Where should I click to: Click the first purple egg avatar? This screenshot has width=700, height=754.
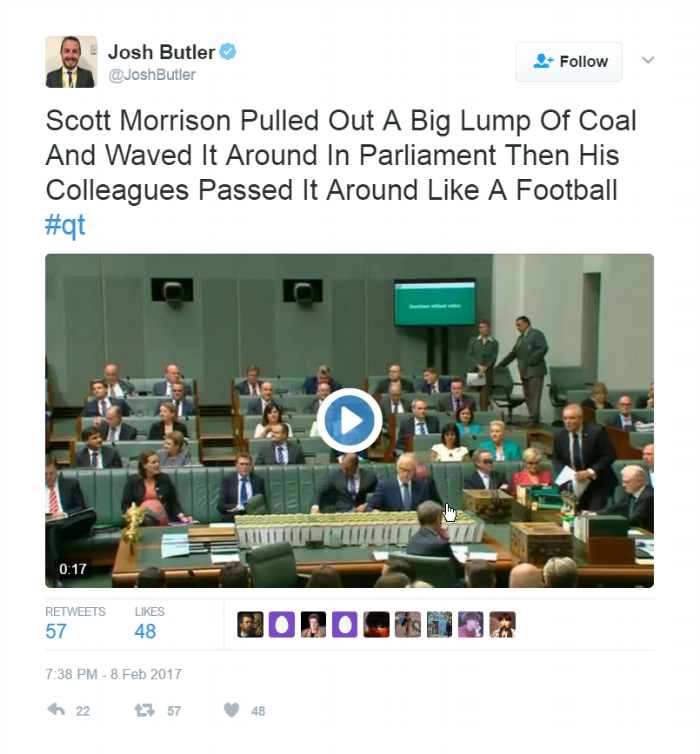tap(282, 625)
